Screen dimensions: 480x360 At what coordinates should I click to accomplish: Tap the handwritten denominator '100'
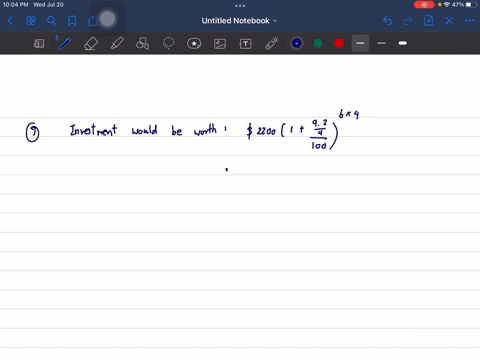pyautogui.click(x=319, y=145)
